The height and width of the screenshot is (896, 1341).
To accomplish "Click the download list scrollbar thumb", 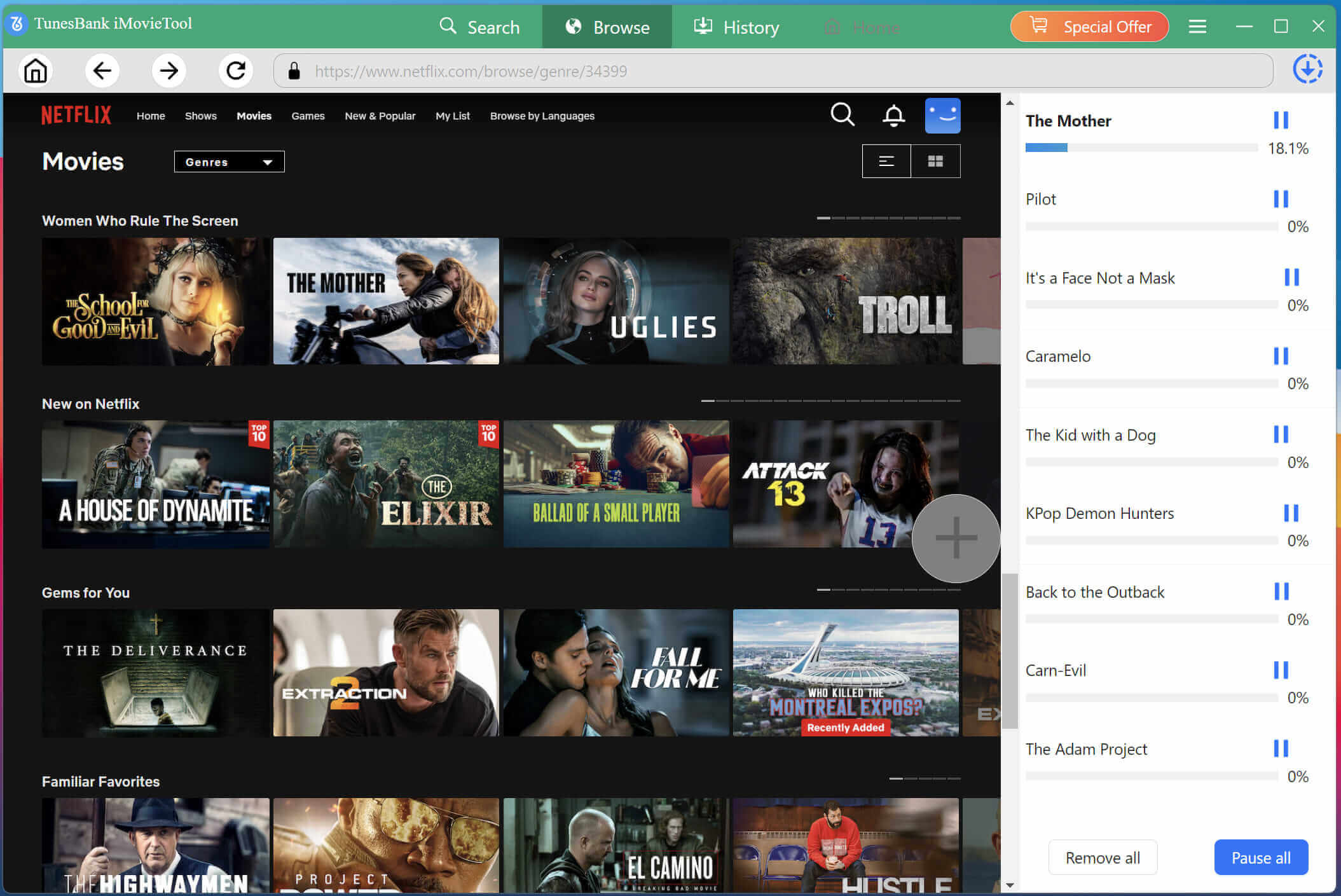I will click(x=1010, y=651).
